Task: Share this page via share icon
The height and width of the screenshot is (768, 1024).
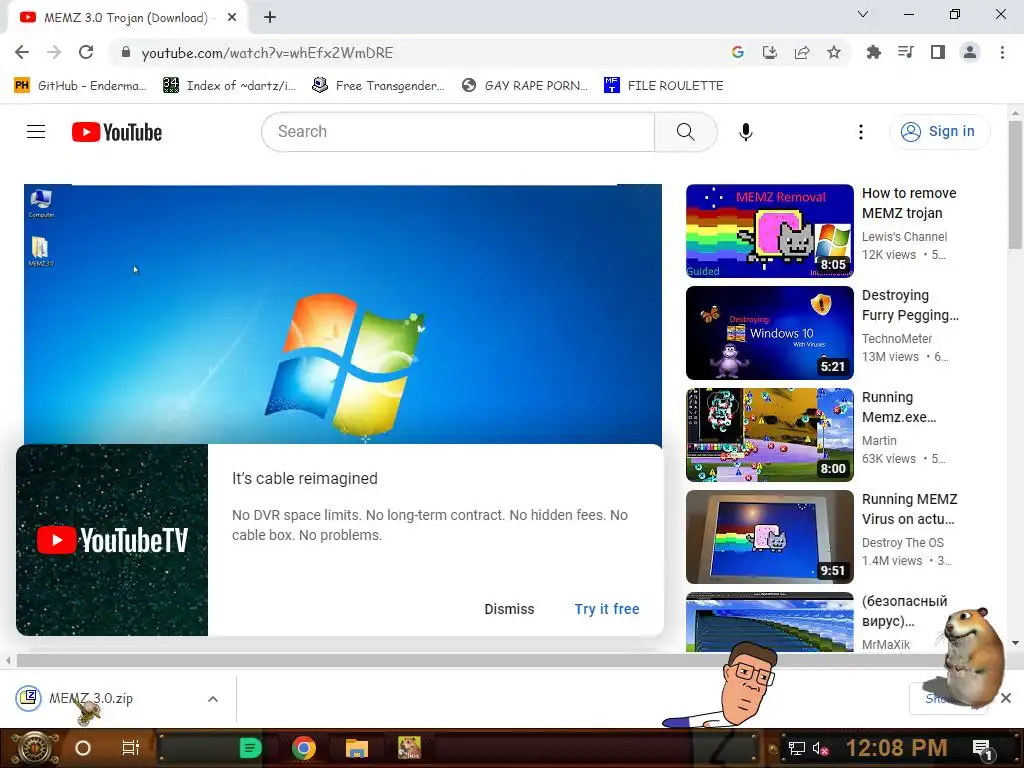Action: click(x=802, y=52)
